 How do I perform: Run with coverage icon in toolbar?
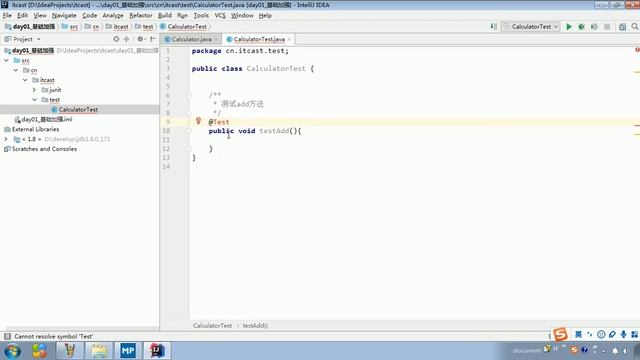pyautogui.click(x=594, y=27)
